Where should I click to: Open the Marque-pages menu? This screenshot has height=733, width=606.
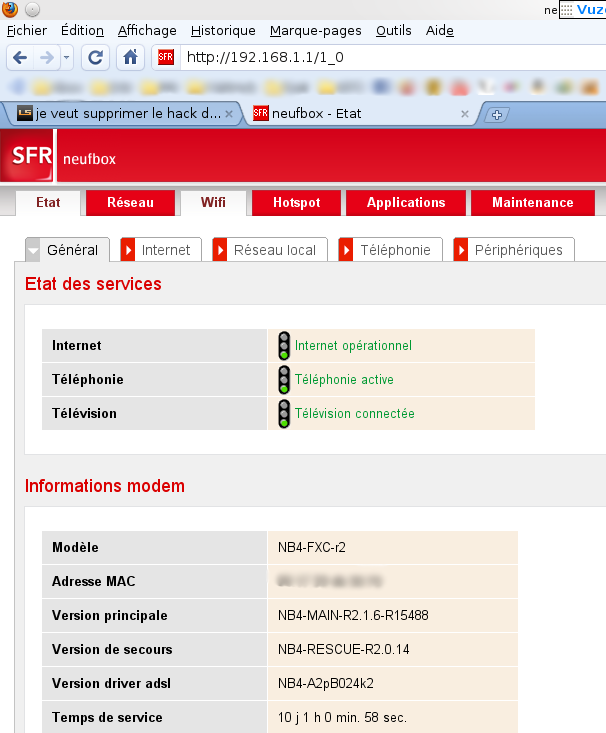point(316,31)
